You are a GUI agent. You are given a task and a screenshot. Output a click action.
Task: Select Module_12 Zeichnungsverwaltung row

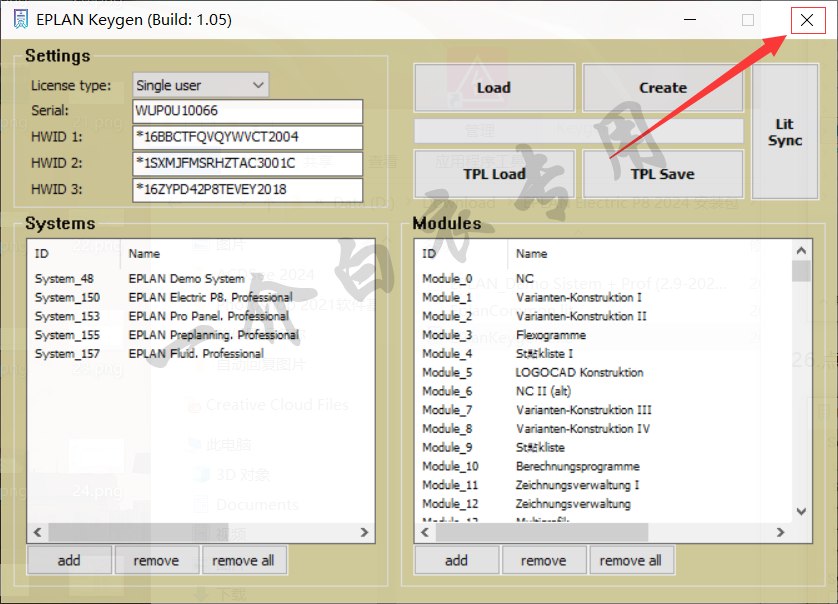[603, 504]
